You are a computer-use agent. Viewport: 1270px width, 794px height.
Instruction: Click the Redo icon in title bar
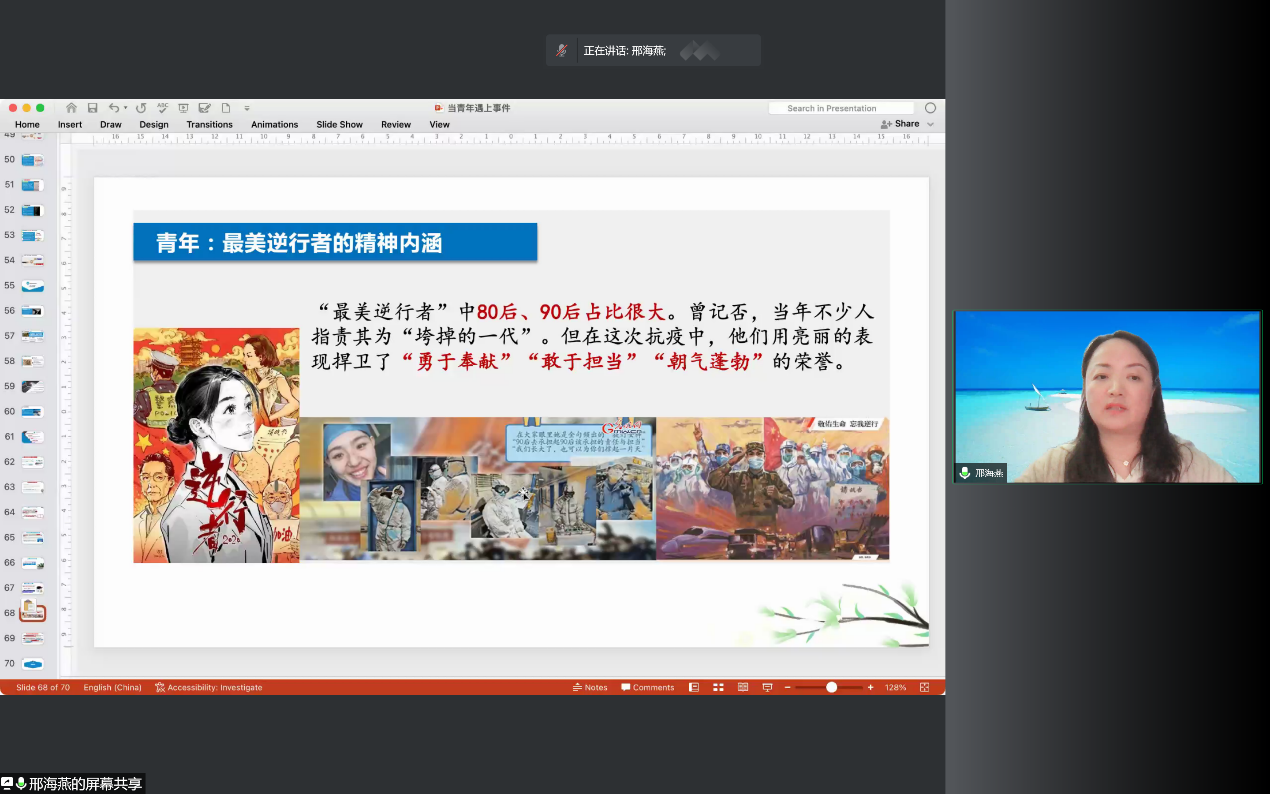pos(141,108)
